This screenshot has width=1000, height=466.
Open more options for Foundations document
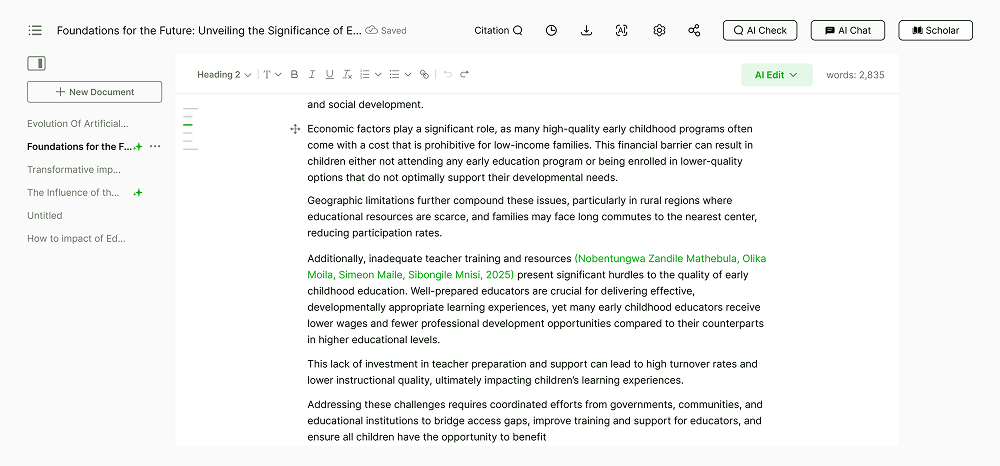[x=155, y=147]
